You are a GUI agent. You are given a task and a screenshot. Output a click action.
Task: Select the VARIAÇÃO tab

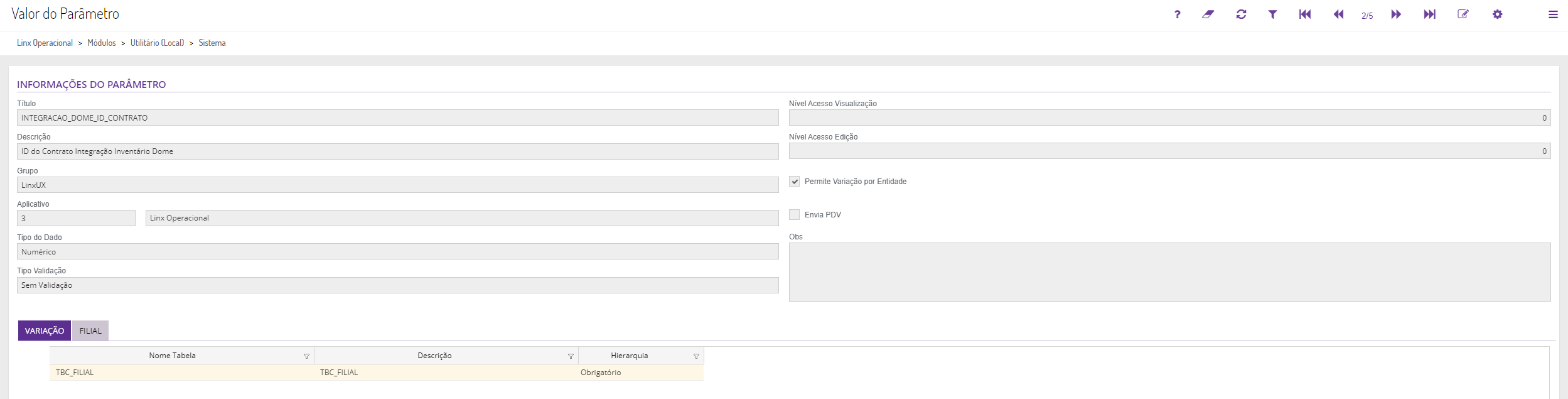pos(45,331)
